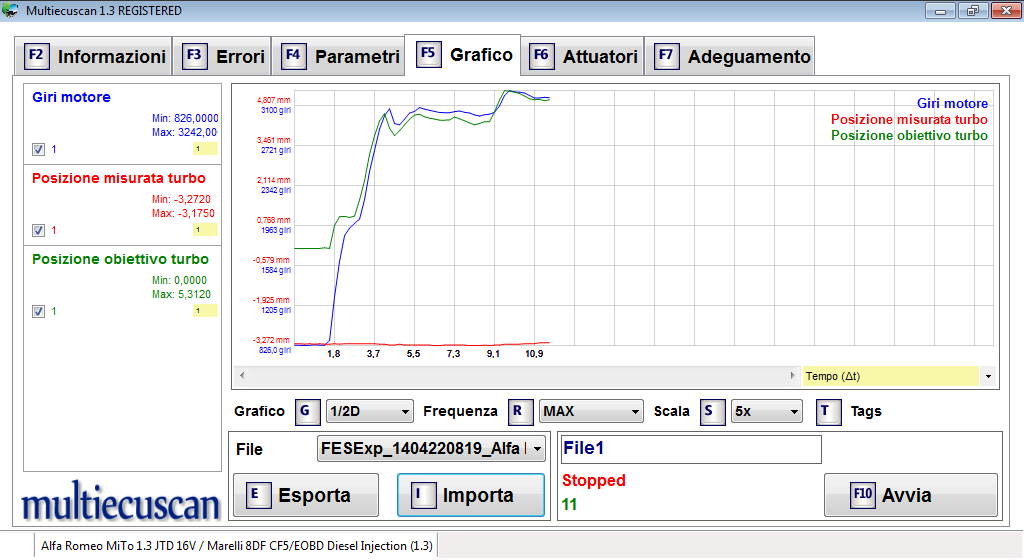The width and height of the screenshot is (1024, 560).
Task: Expand the Frequenza MAX dropdown
Action: pos(590,411)
